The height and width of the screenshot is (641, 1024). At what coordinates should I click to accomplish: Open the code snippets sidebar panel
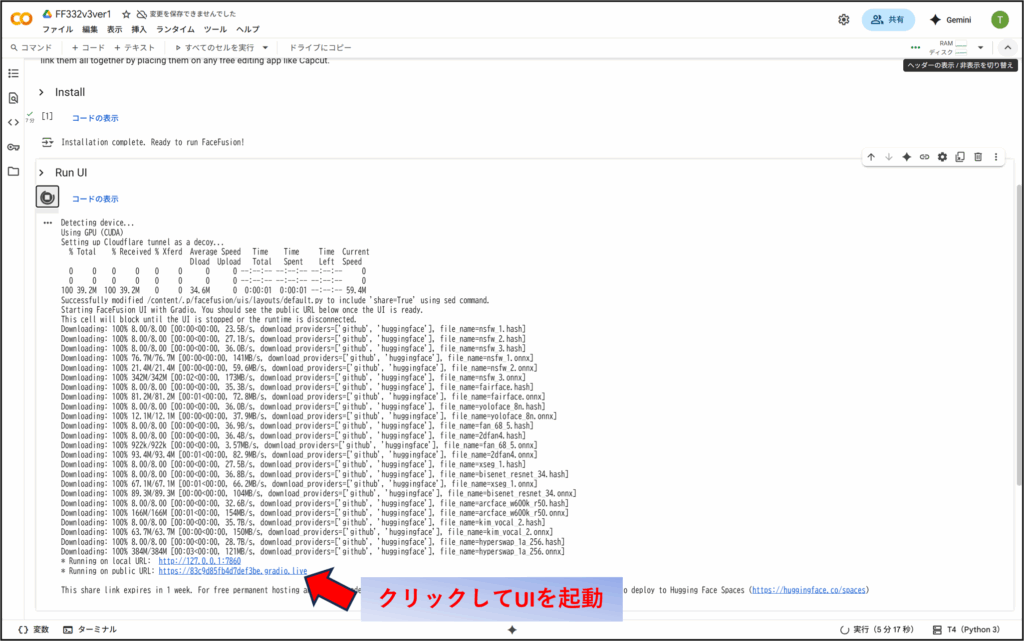tap(13, 122)
